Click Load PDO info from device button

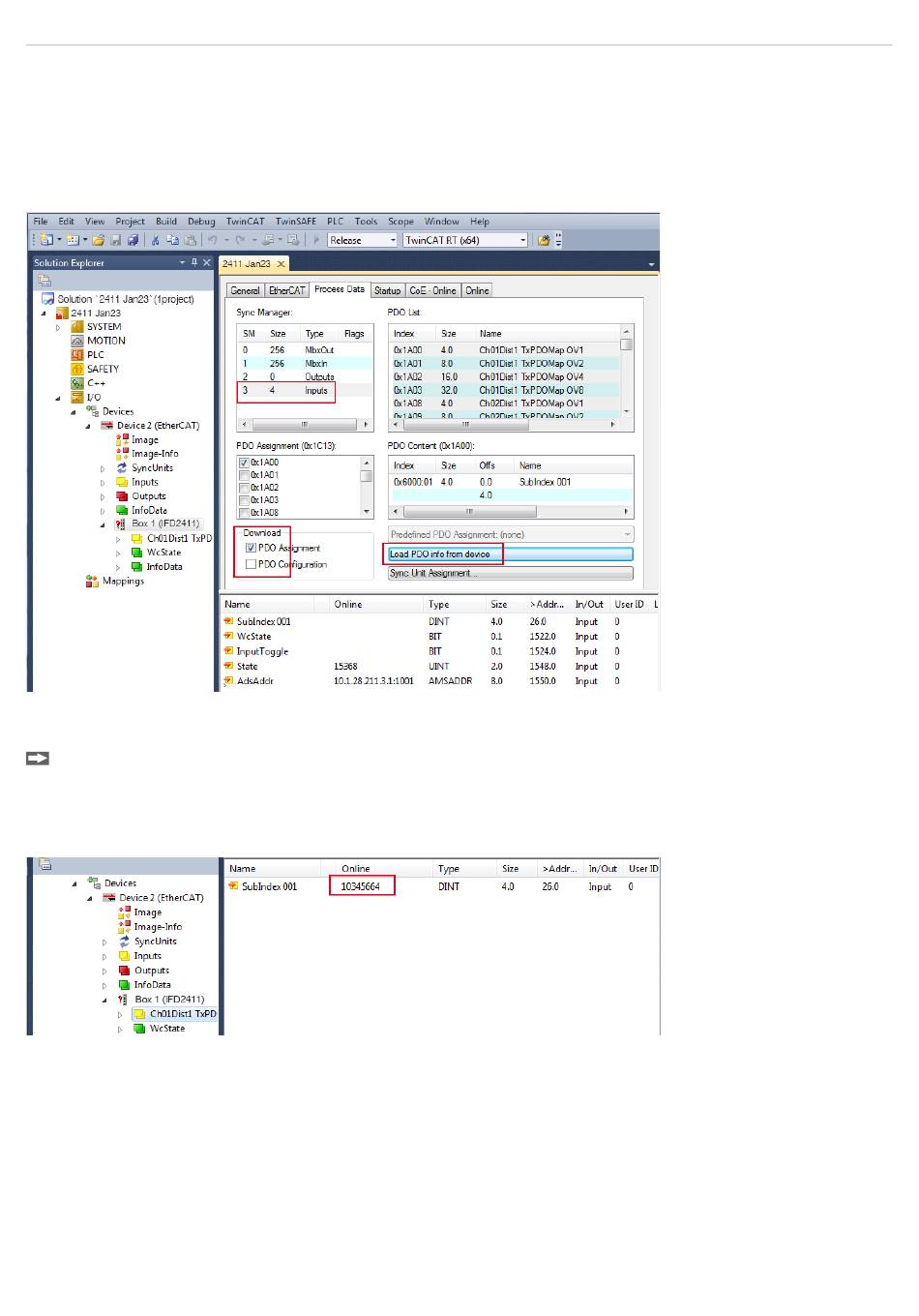(x=510, y=554)
